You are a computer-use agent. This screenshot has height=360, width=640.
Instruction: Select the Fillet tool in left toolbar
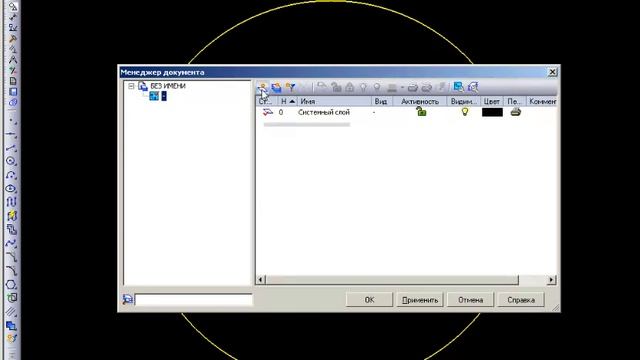coord(12,271)
